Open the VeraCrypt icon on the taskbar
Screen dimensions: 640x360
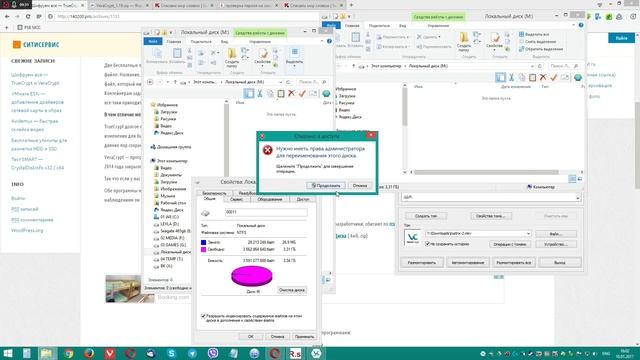(316, 353)
